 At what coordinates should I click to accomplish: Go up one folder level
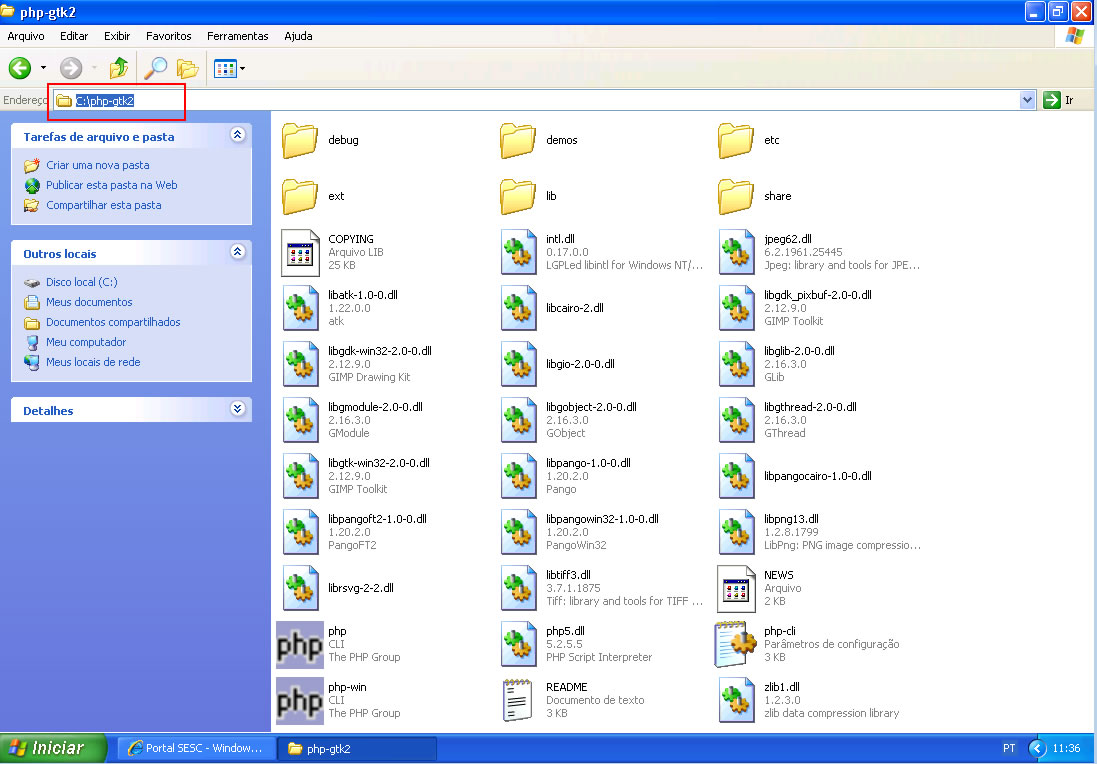(118, 68)
